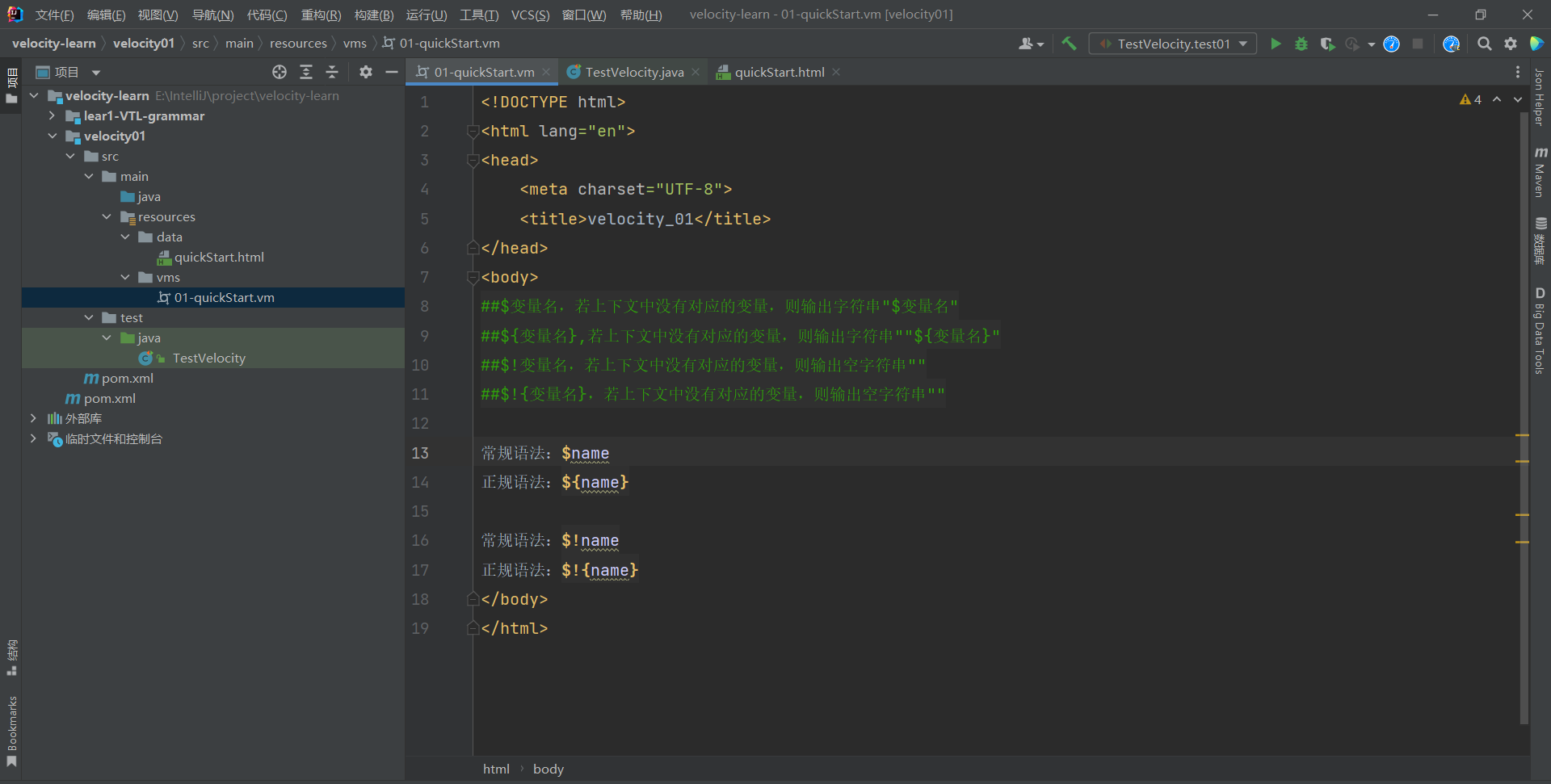Screen dimensions: 1551x784
Task: Expand scratches and consoles node
Action: click(x=33, y=438)
